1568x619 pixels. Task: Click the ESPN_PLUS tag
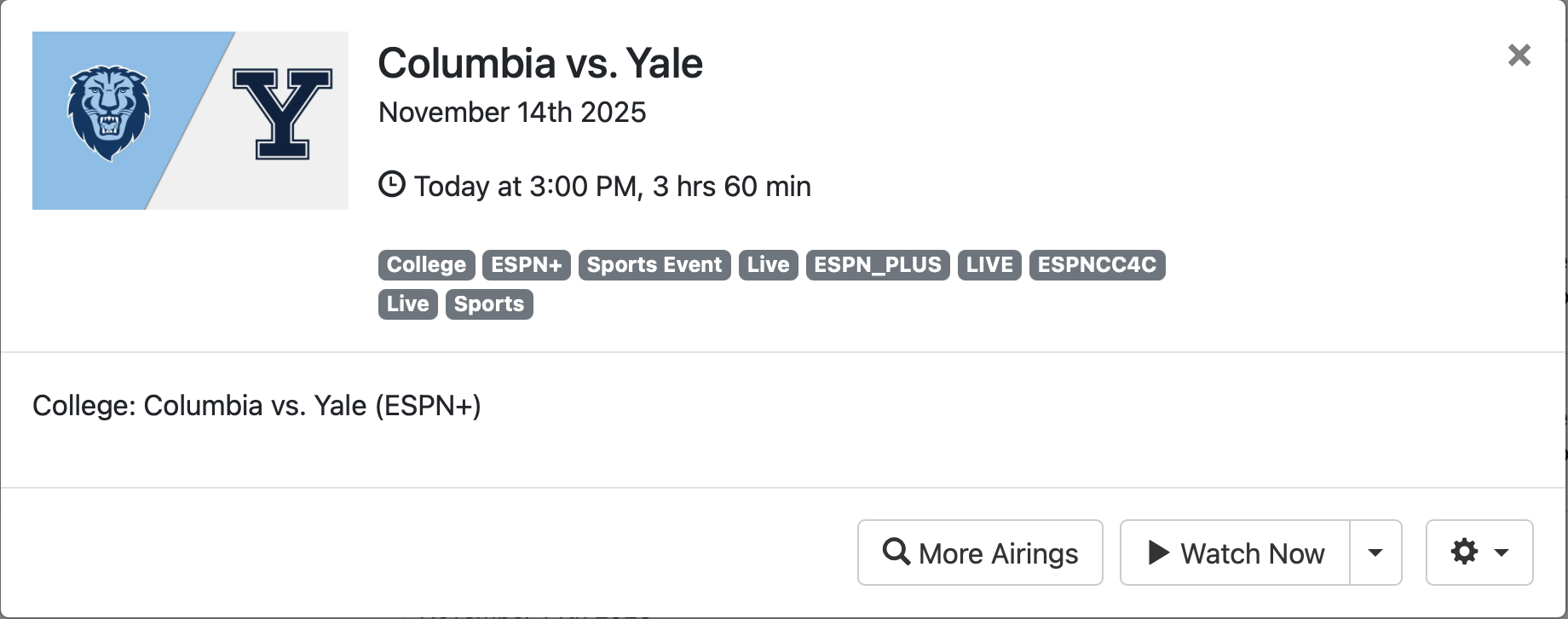pos(878,265)
